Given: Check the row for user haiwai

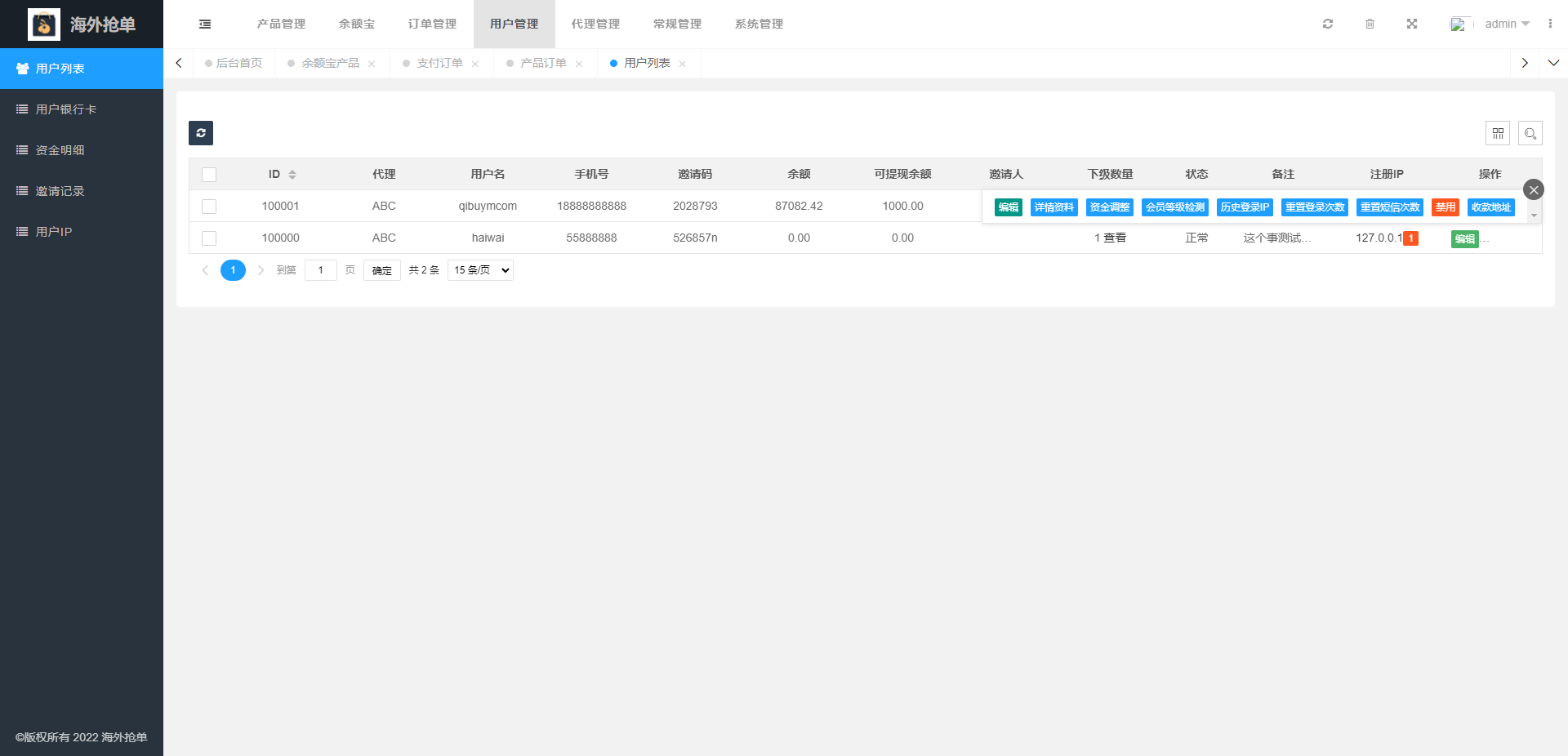Looking at the screenshot, I should click(209, 238).
